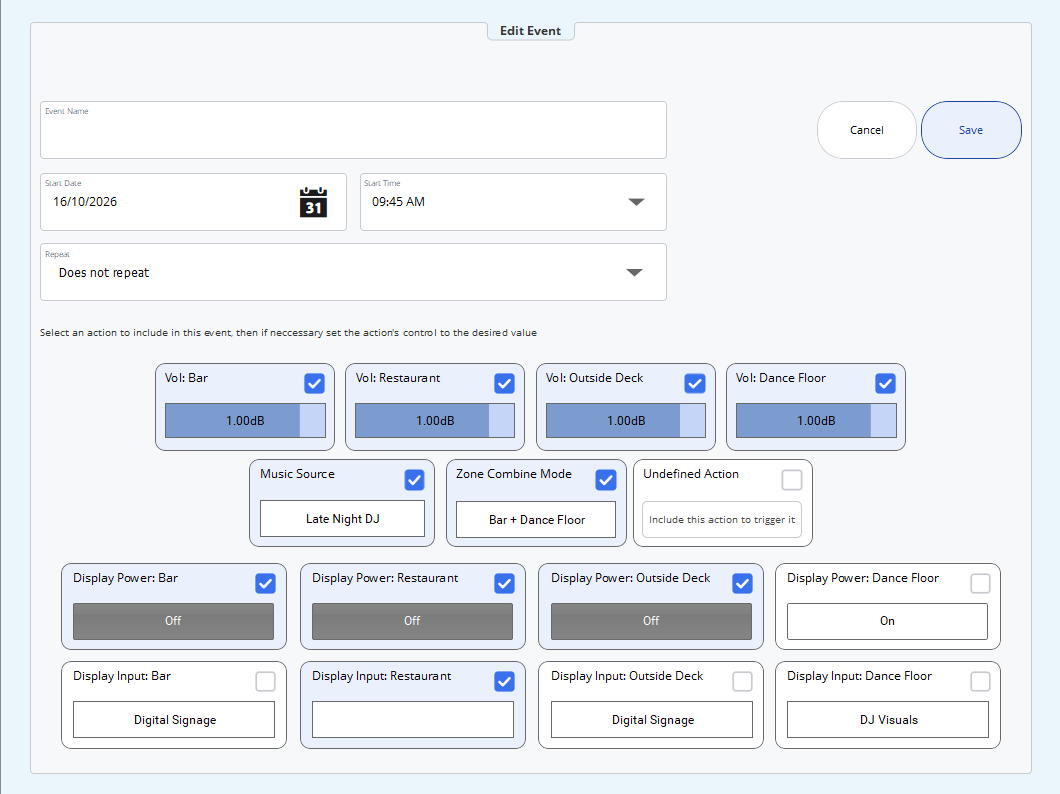The height and width of the screenshot is (794, 1060).
Task: Toggle Display Power: Outside Deck Off button
Action: click(x=651, y=621)
